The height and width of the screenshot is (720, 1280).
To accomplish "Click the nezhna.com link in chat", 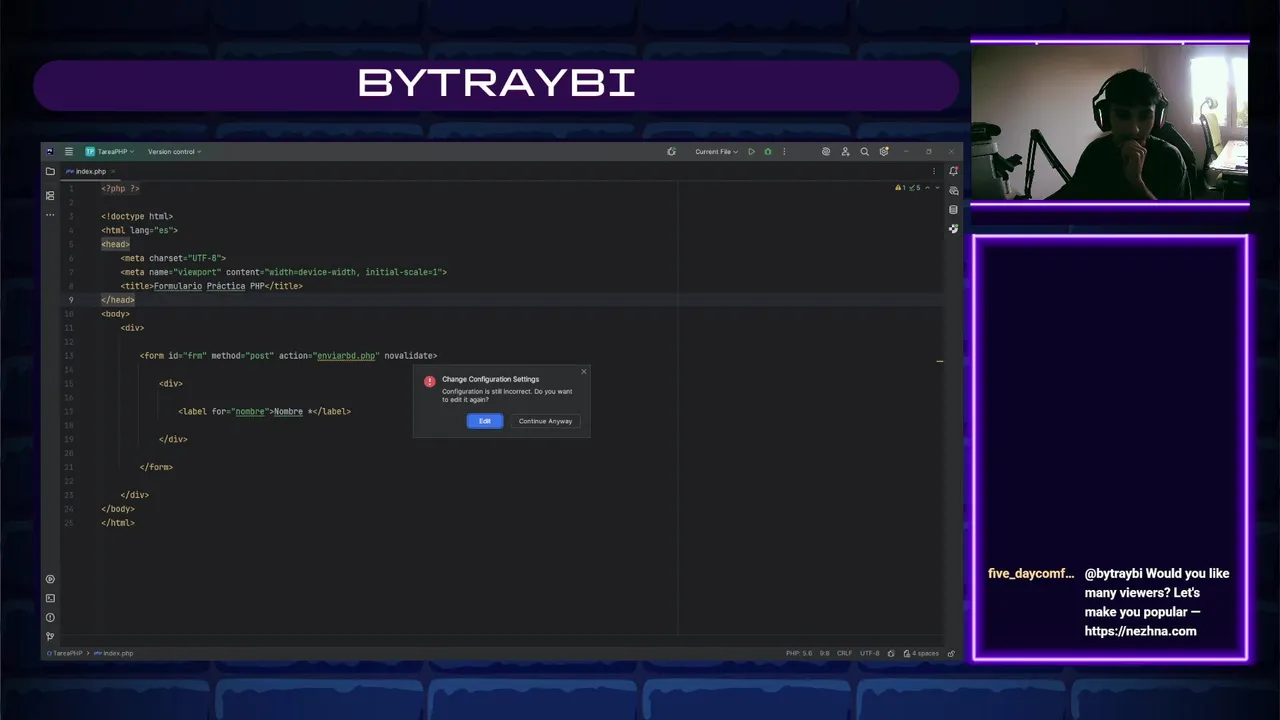I will pos(1141,631).
